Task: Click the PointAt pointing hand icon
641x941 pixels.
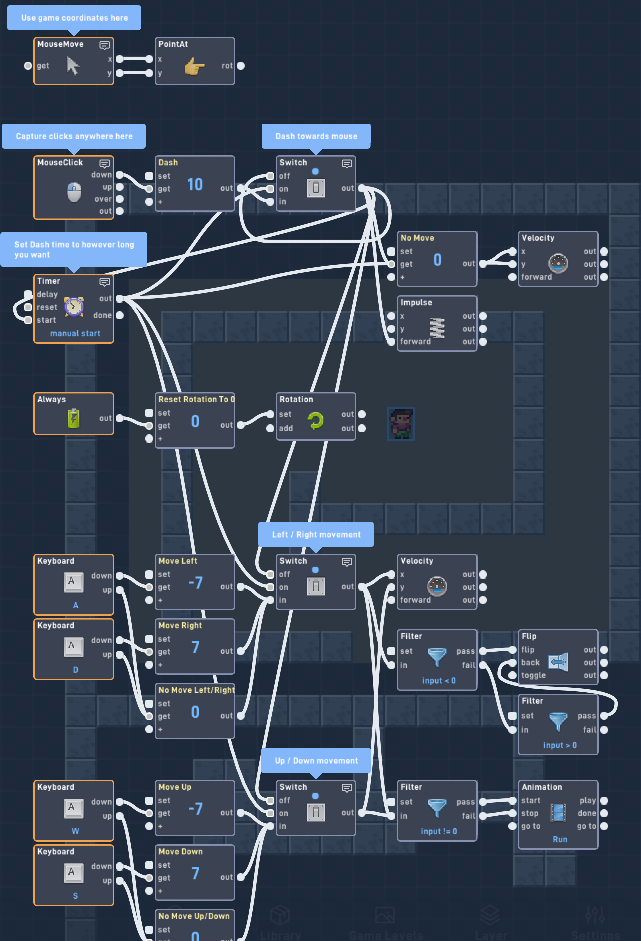Action: click(194, 67)
